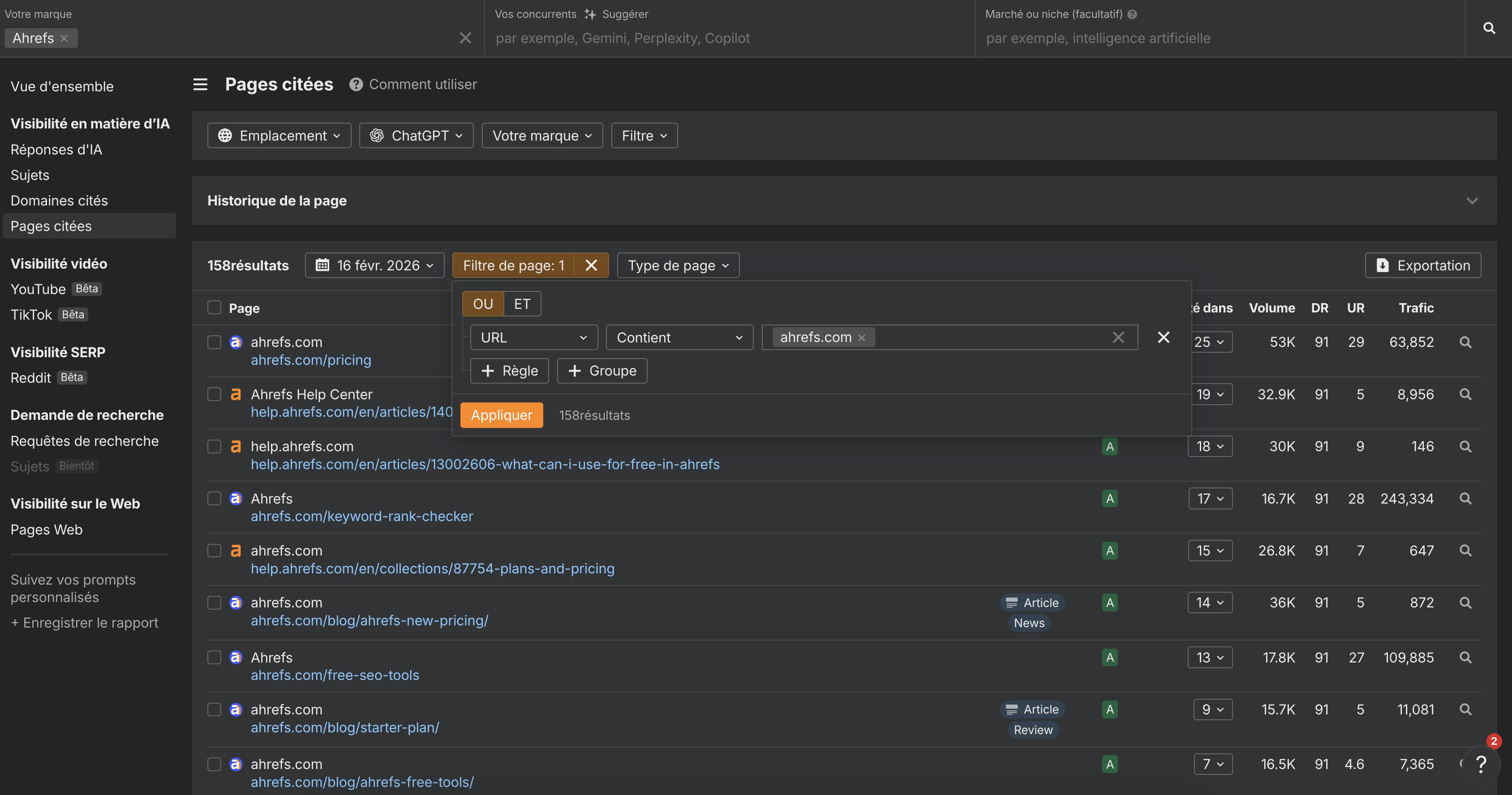1512x795 pixels.
Task: Click the search magnifier icon top right
Action: [1489, 28]
